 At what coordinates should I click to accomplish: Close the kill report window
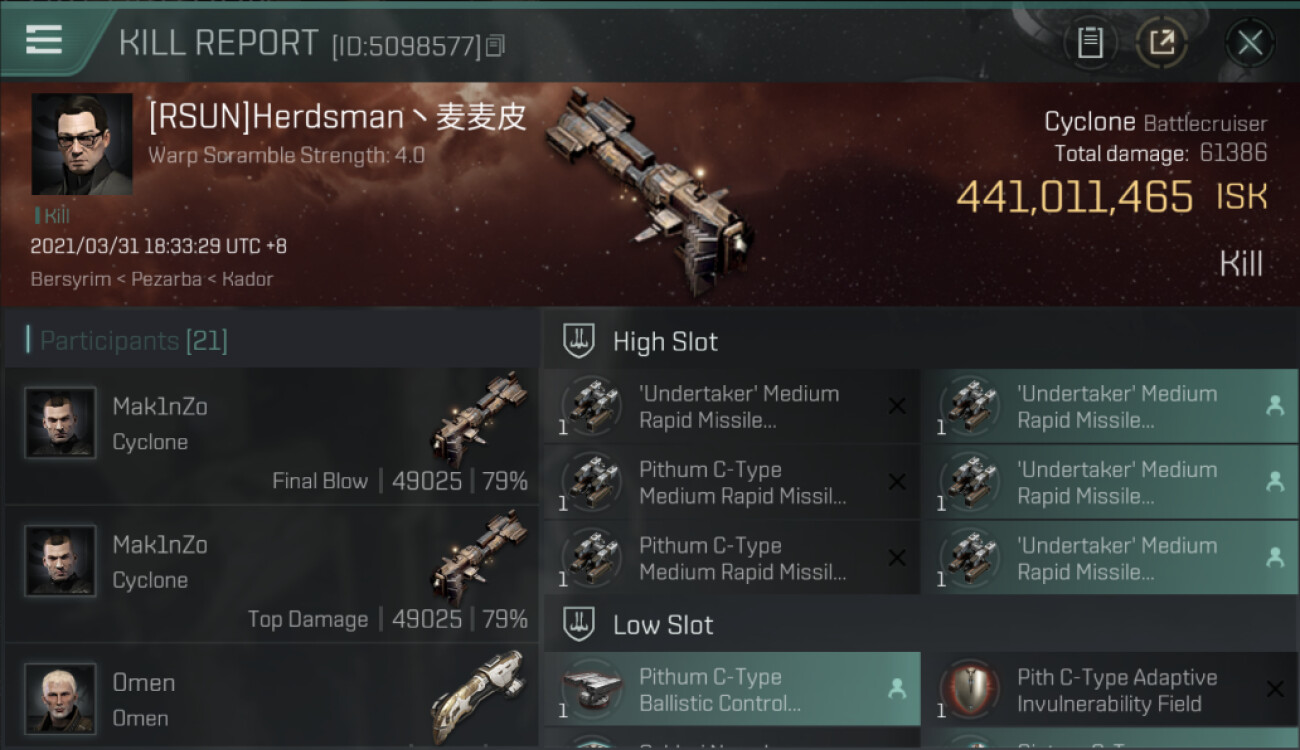(1249, 43)
